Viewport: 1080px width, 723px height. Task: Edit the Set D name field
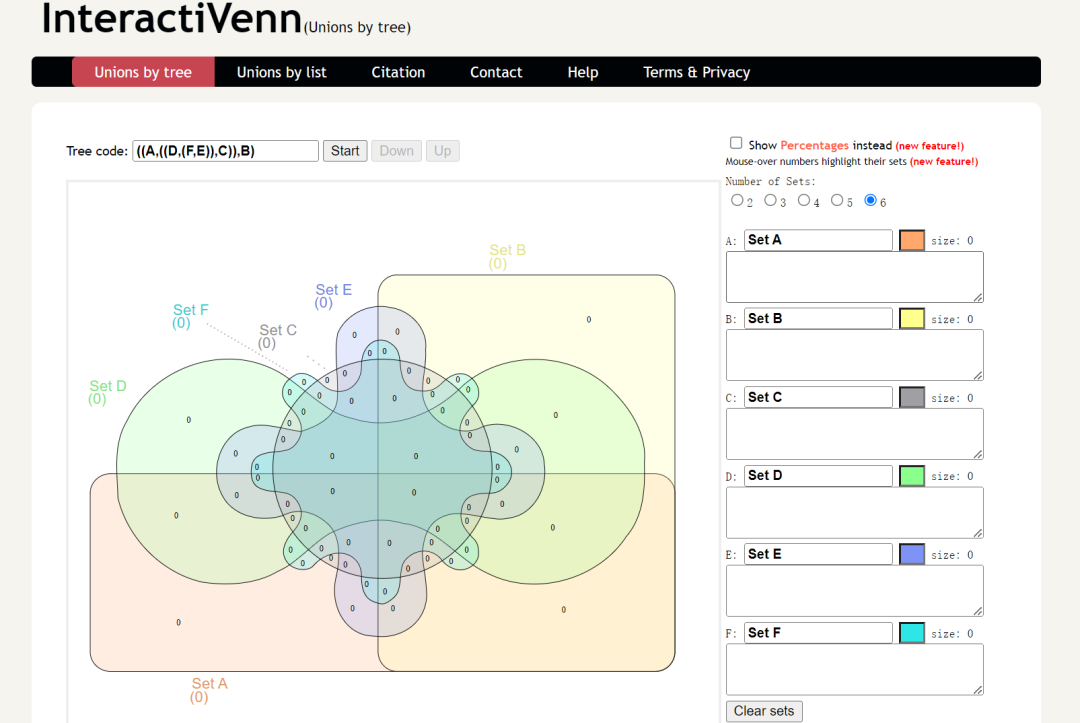point(818,475)
